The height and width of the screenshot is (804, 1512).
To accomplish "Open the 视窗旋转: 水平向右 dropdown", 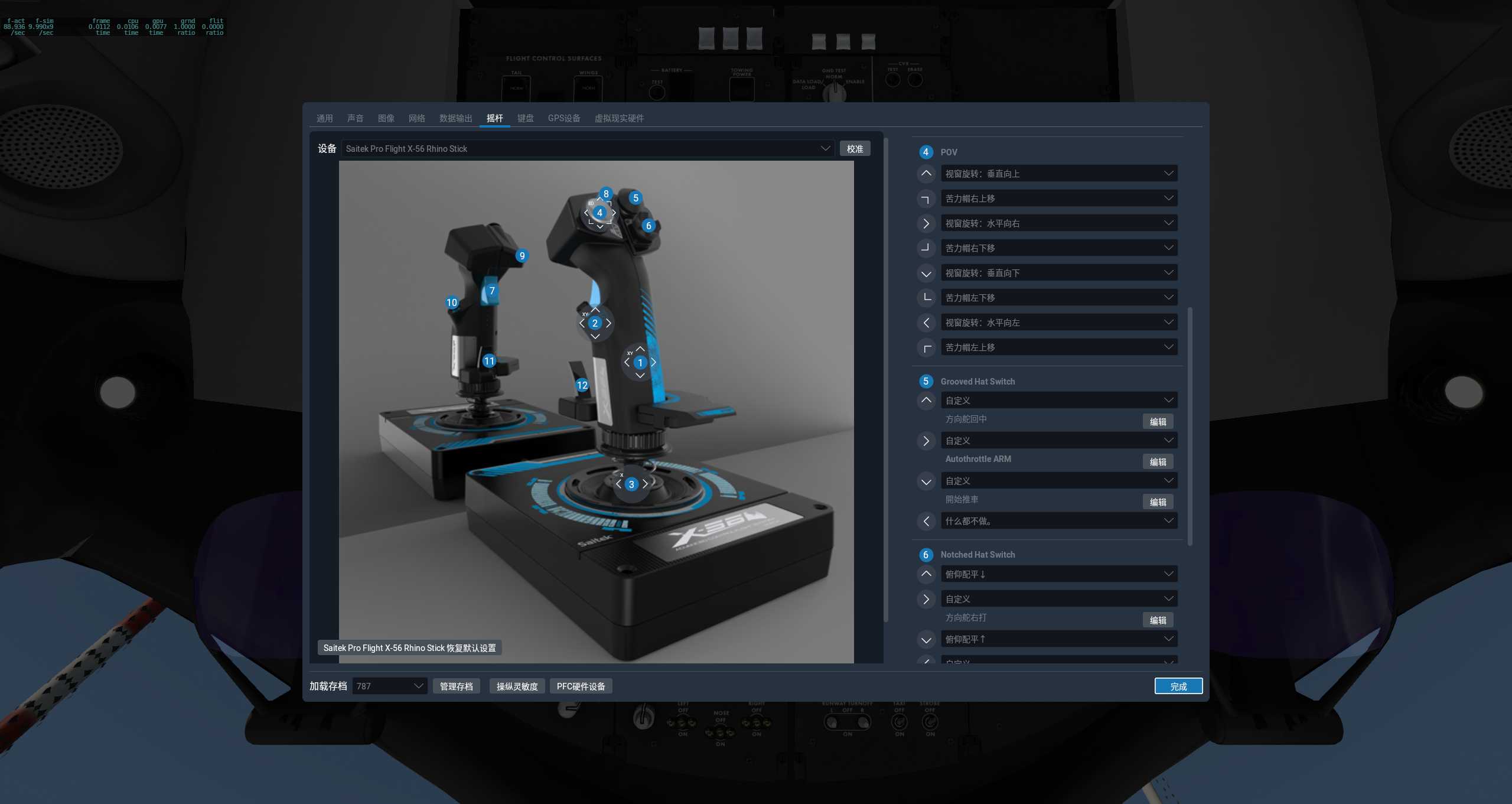I will (1059, 223).
